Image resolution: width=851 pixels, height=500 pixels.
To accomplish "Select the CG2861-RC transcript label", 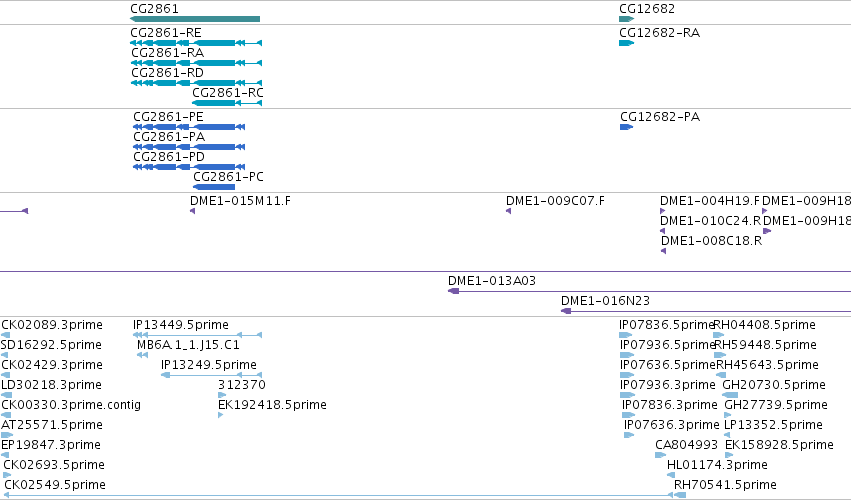I will pyautogui.click(x=228, y=93).
